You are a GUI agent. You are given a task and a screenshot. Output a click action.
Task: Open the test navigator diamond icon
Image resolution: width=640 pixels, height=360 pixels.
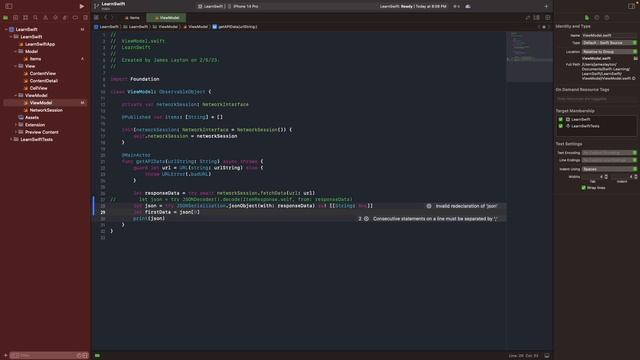tap(55, 18)
